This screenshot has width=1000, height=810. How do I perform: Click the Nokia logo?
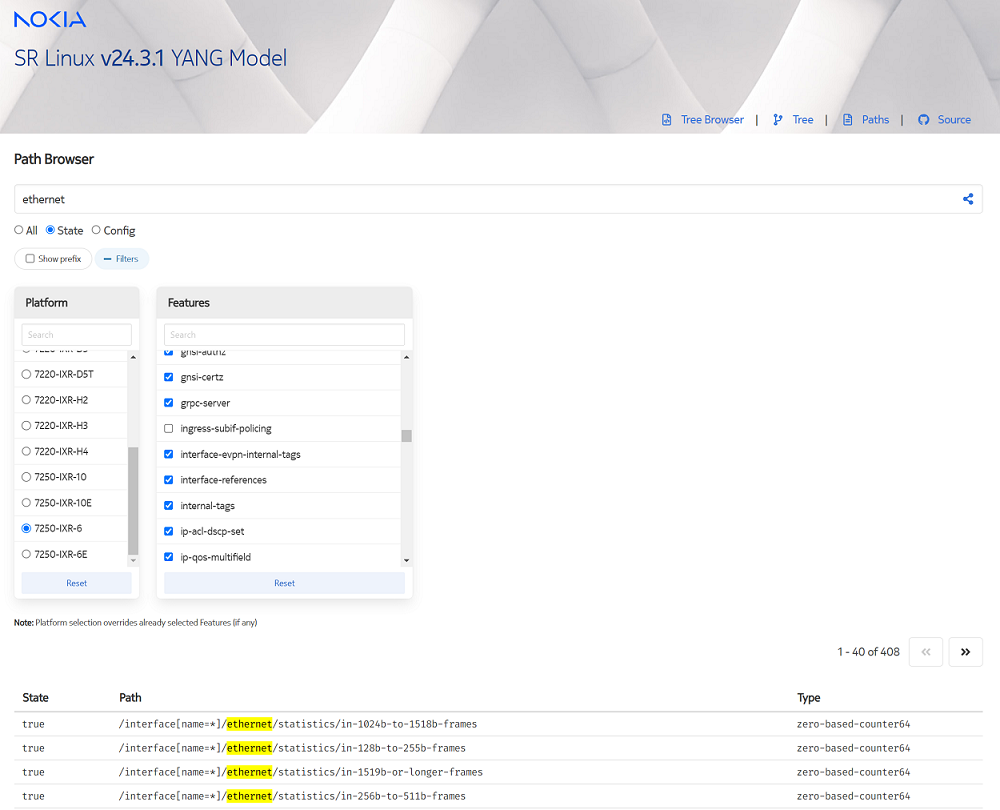(50, 19)
